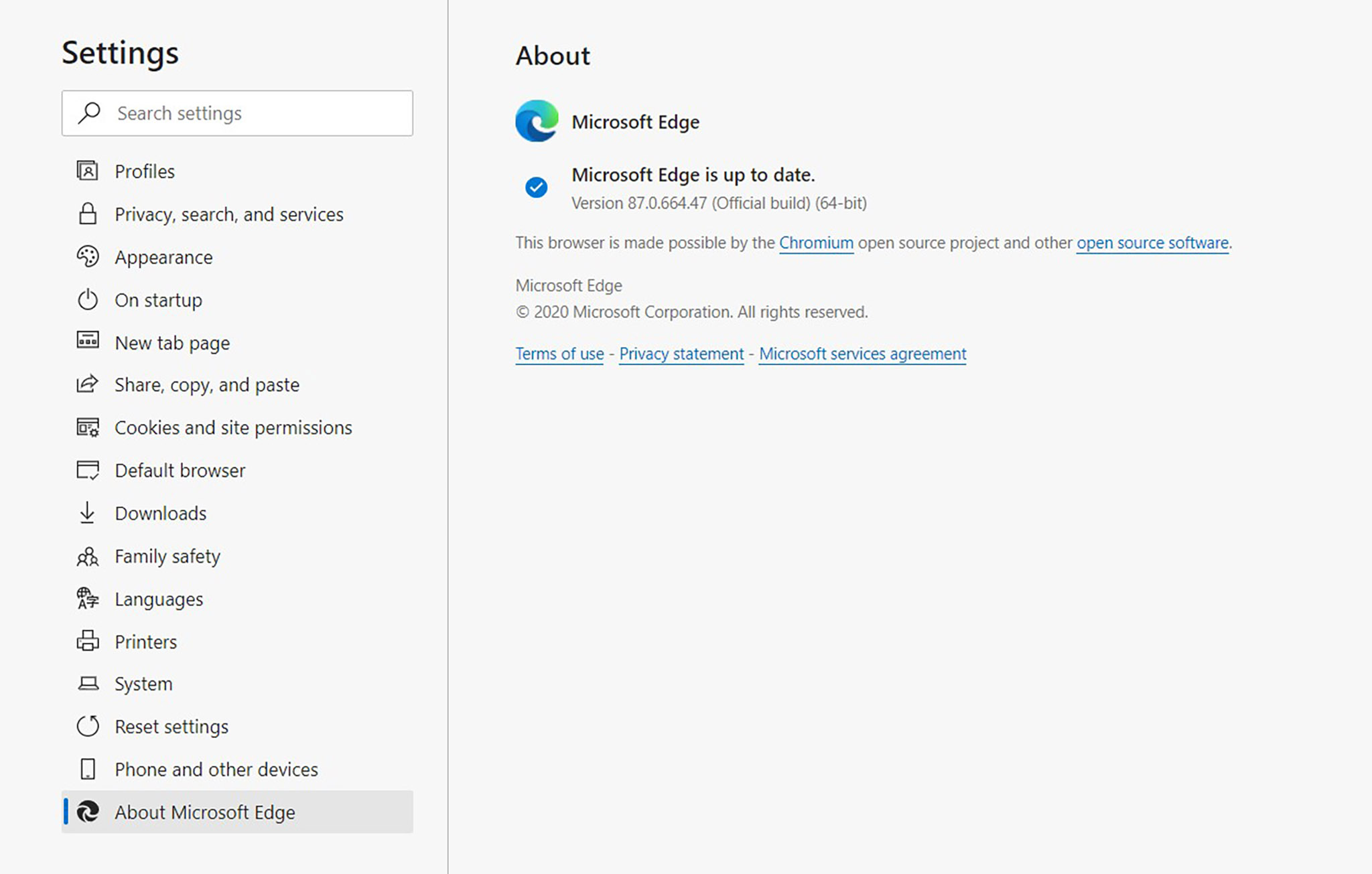Click the System laptop icon

[88, 684]
